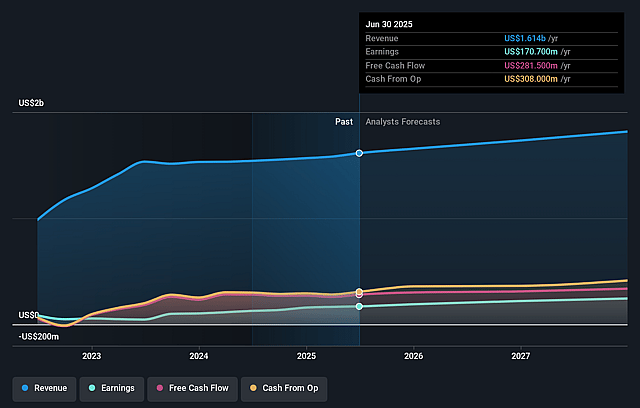Click the US$0 y-axis label
Image resolution: width=640 pixels, height=408 pixels.
29,315
